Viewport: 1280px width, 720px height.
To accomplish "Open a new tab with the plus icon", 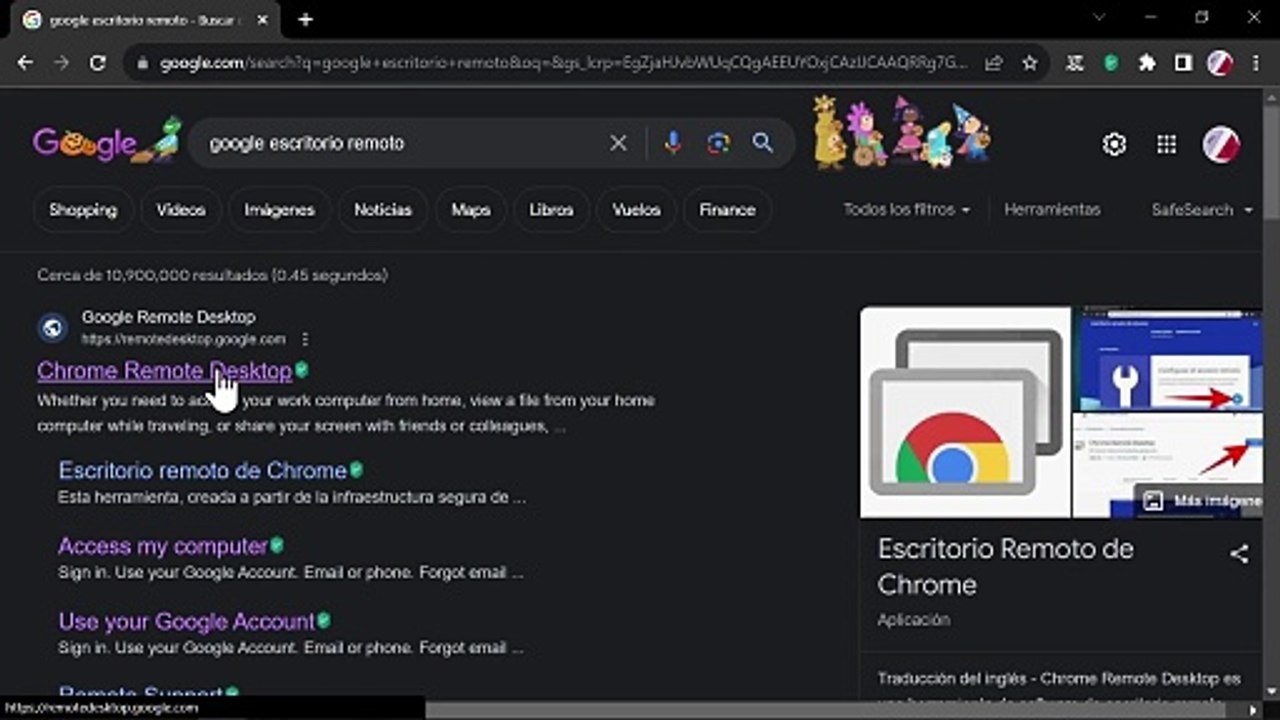I will tap(305, 19).
